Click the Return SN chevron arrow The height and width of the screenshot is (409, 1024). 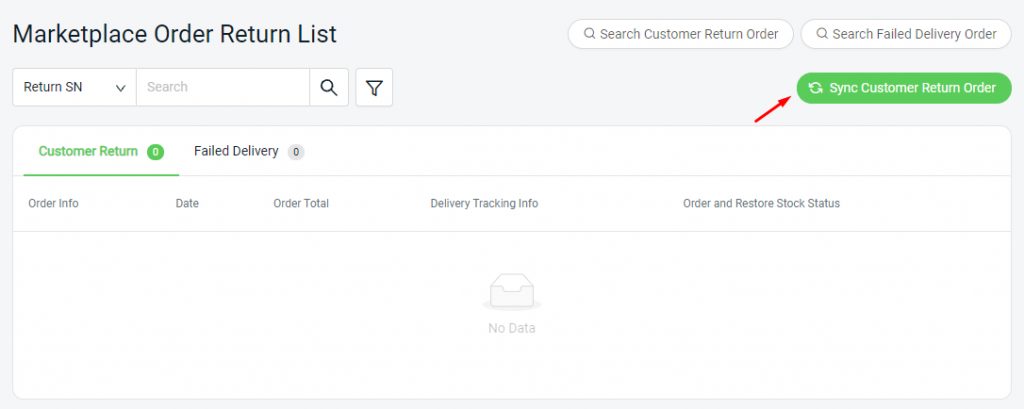(x=121, y=88)
